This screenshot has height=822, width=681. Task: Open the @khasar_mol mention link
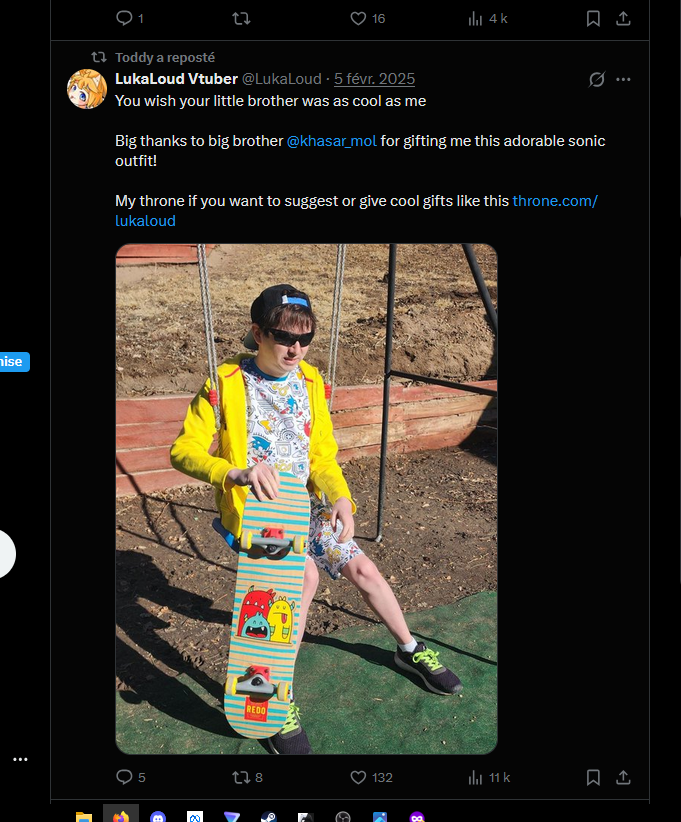pos(332,141)
